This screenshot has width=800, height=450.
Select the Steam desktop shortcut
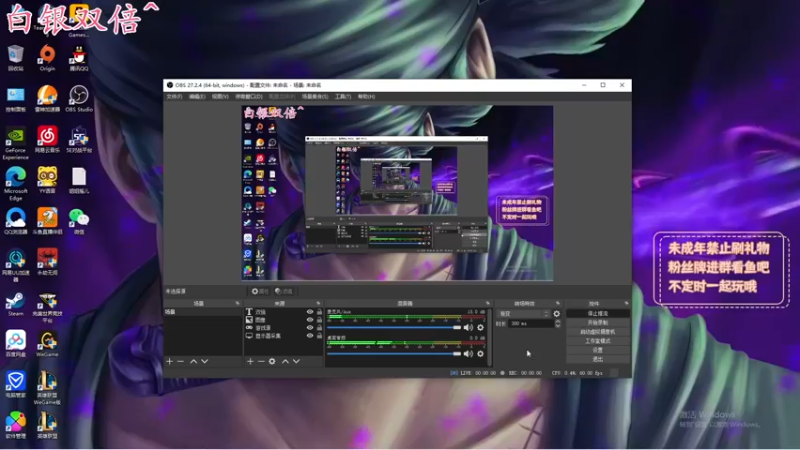point(15,304)
